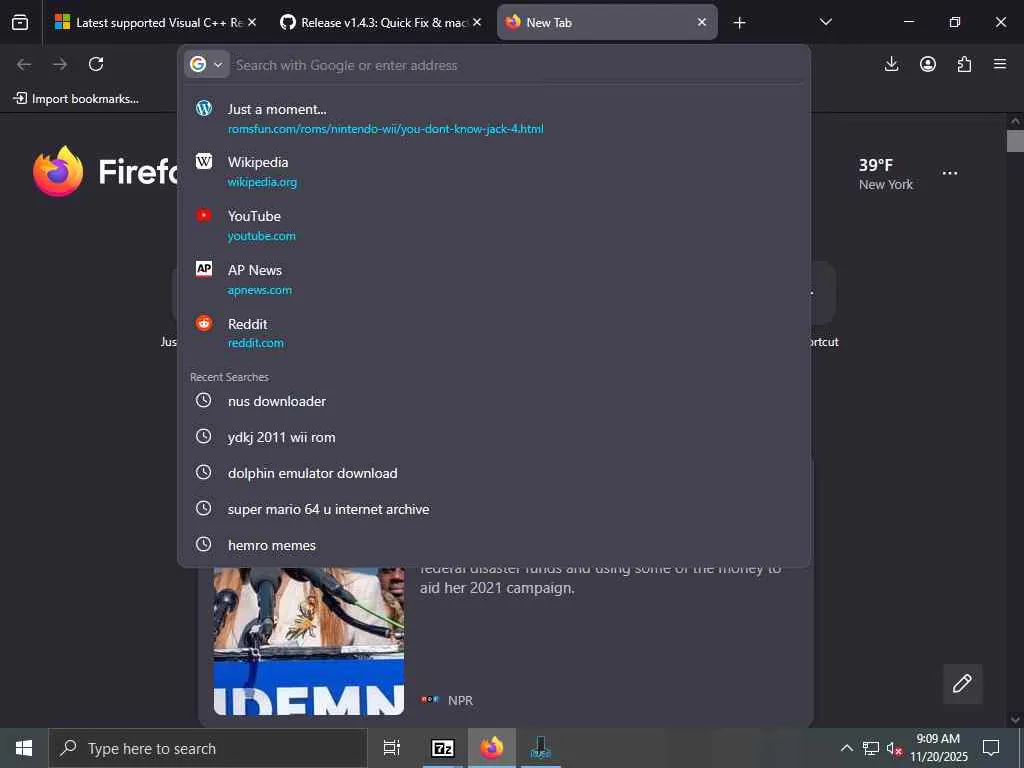Open the NUS downloader taskbar icon
Viewport: 1024px width, 768px height.
[x=540, y=748]
